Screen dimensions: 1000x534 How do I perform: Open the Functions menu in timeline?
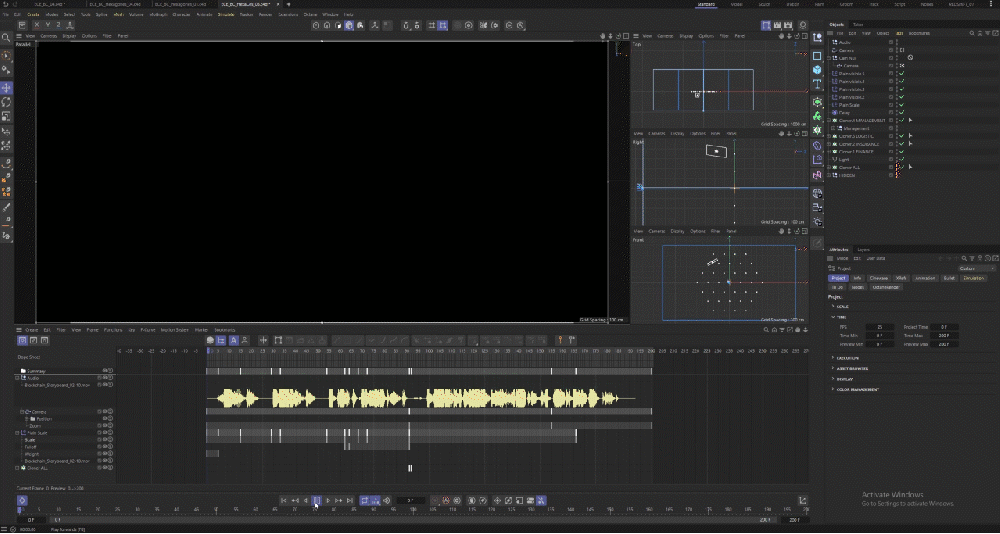(x=113, y=330)
